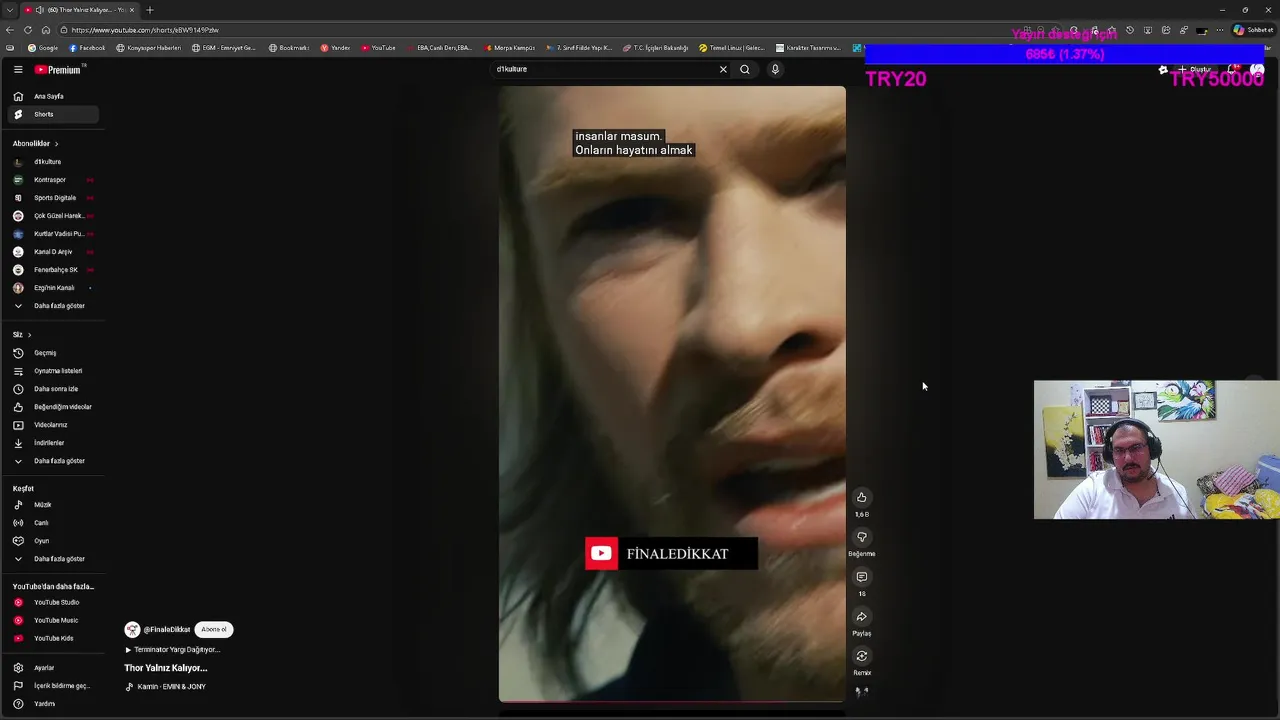Open Ana Sayfa in the sidebar
This screenshot has width=1280, height=720.
point(53,96)
